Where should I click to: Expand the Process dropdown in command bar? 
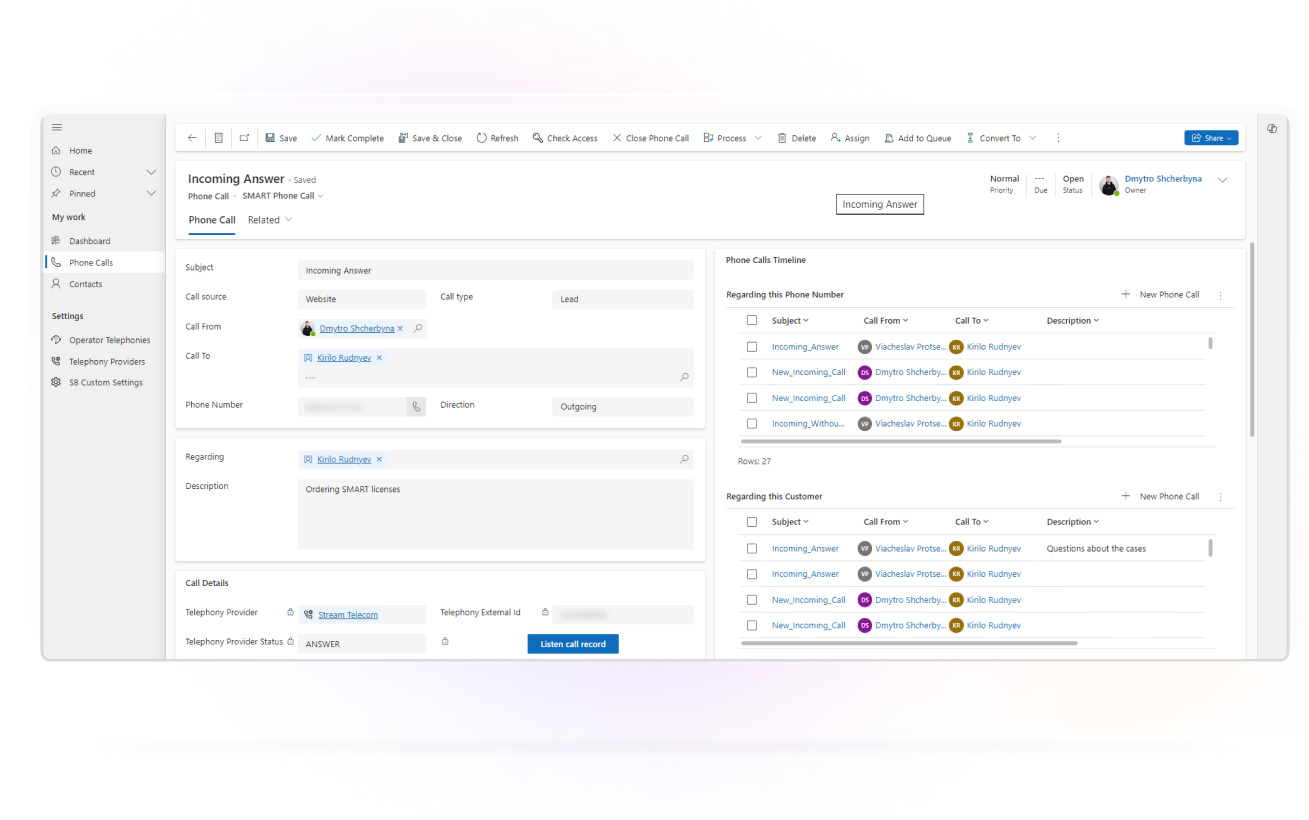tap(758, 138)
